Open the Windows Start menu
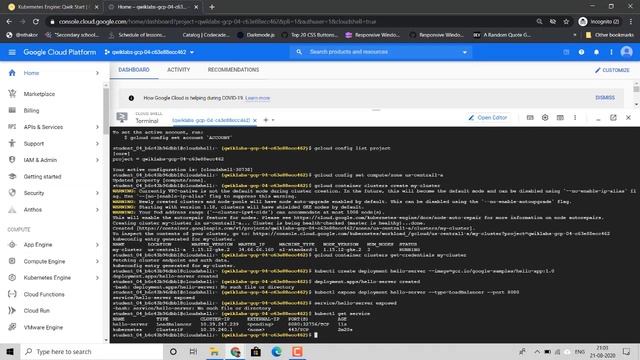Viewport: 640px width, 360px height. pyautogui.click(x=10, y=351)
